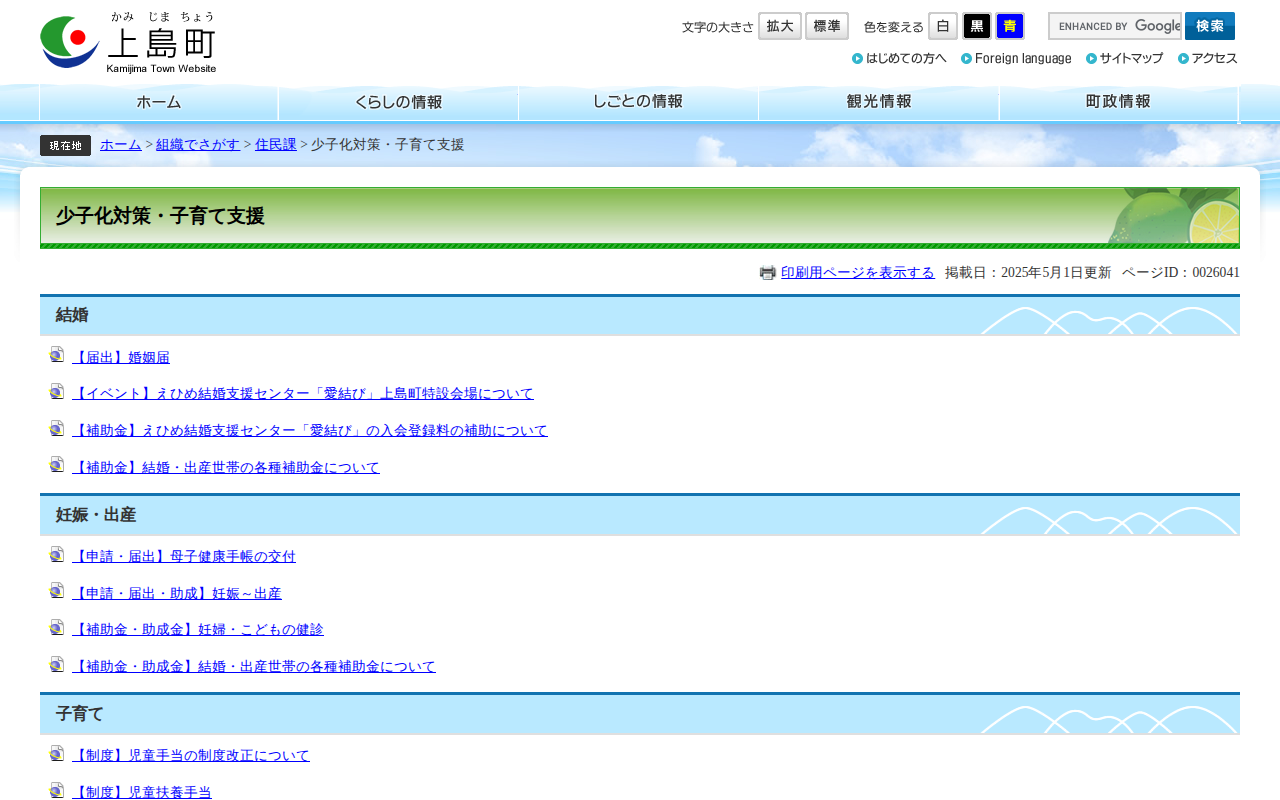Open the Foreign language link
The width and height of the screenshot is (1280, 800).
(x=1016, y=58)
